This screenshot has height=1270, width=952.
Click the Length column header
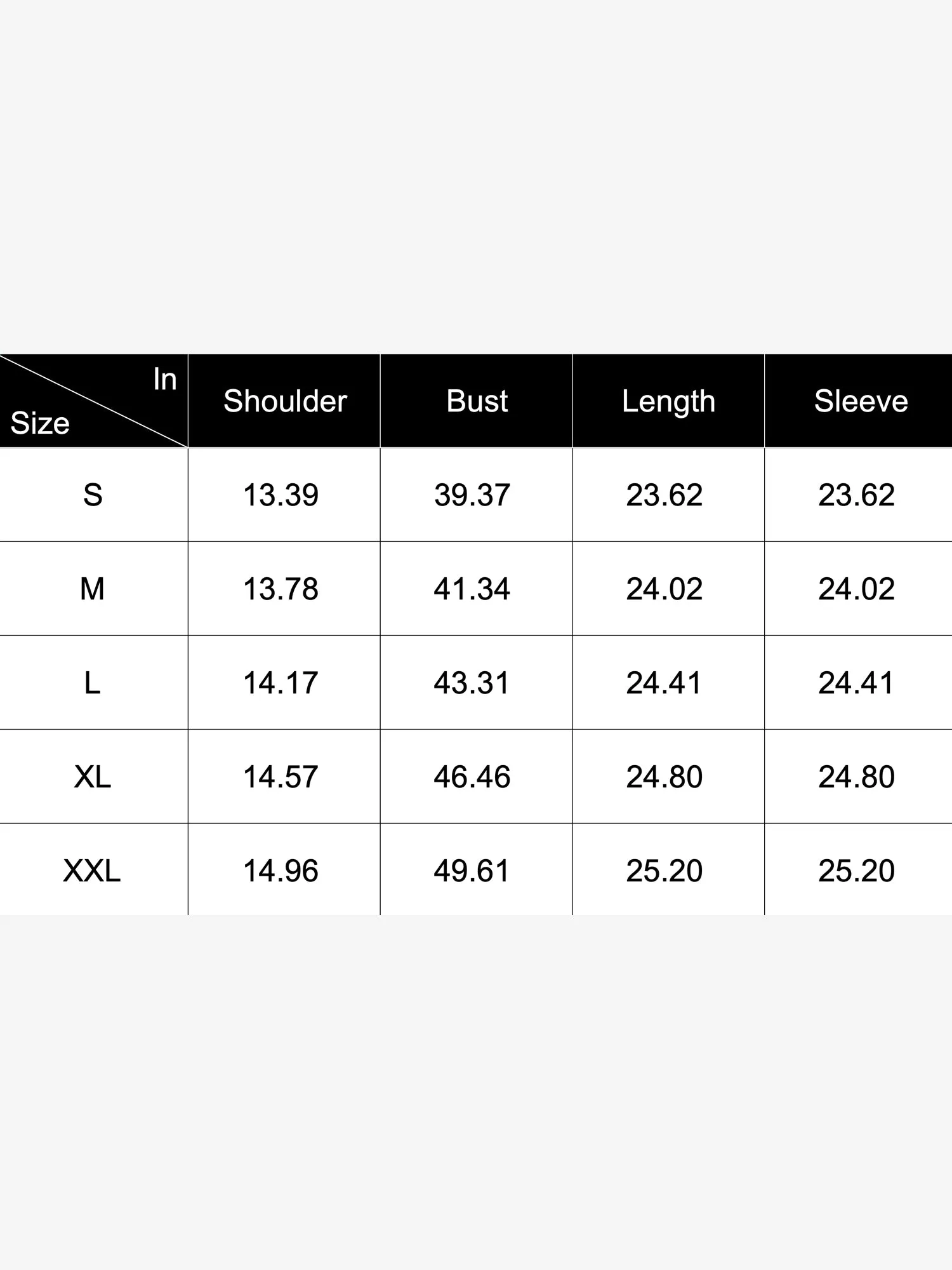pos(668,401)
